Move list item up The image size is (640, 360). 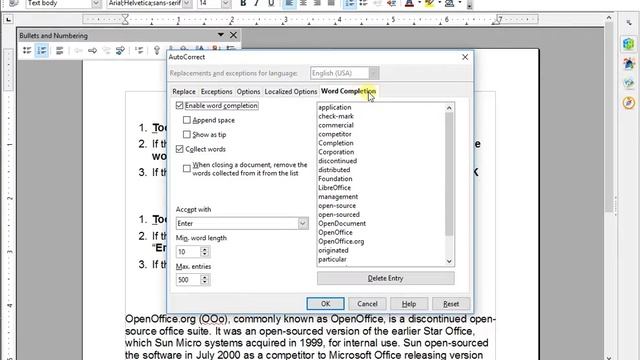pos(157,51)
